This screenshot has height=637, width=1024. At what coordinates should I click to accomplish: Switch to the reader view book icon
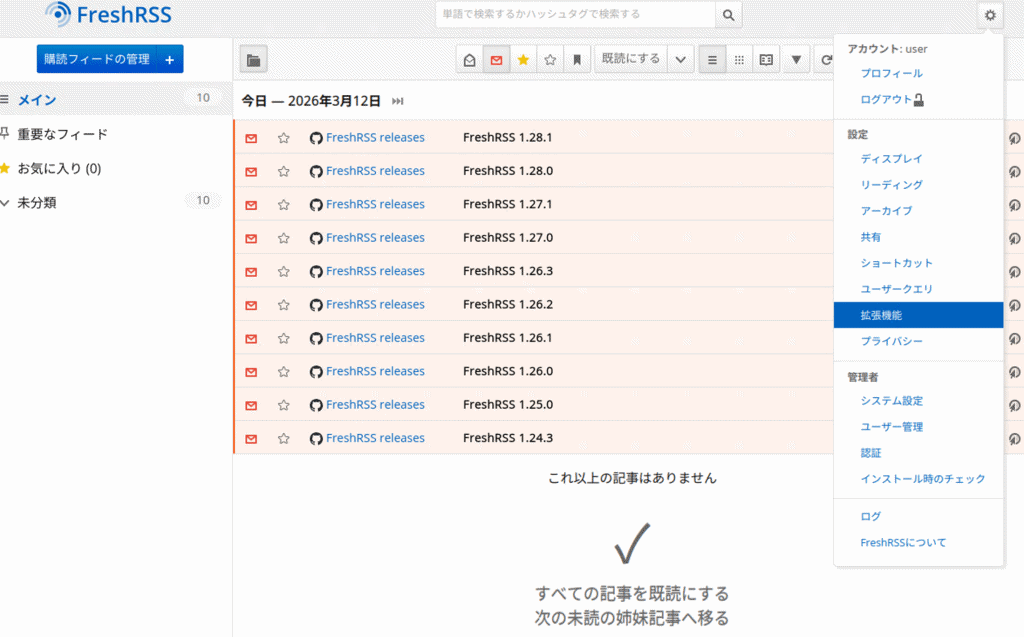pos(766,60)
